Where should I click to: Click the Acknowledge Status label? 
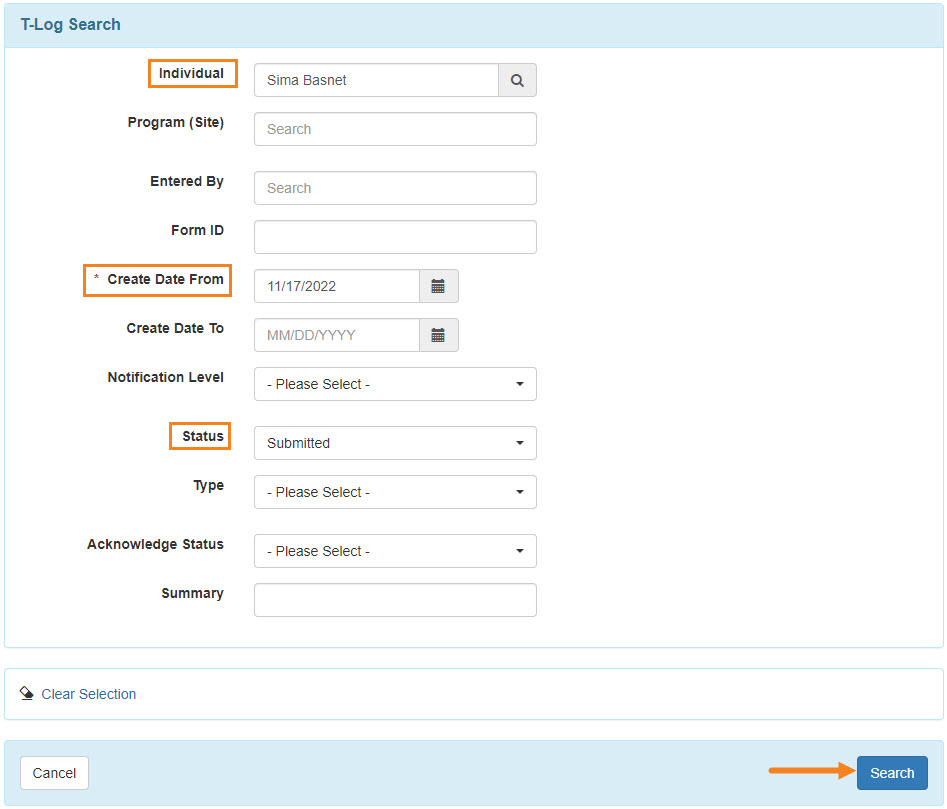click(x=156, y=545)
